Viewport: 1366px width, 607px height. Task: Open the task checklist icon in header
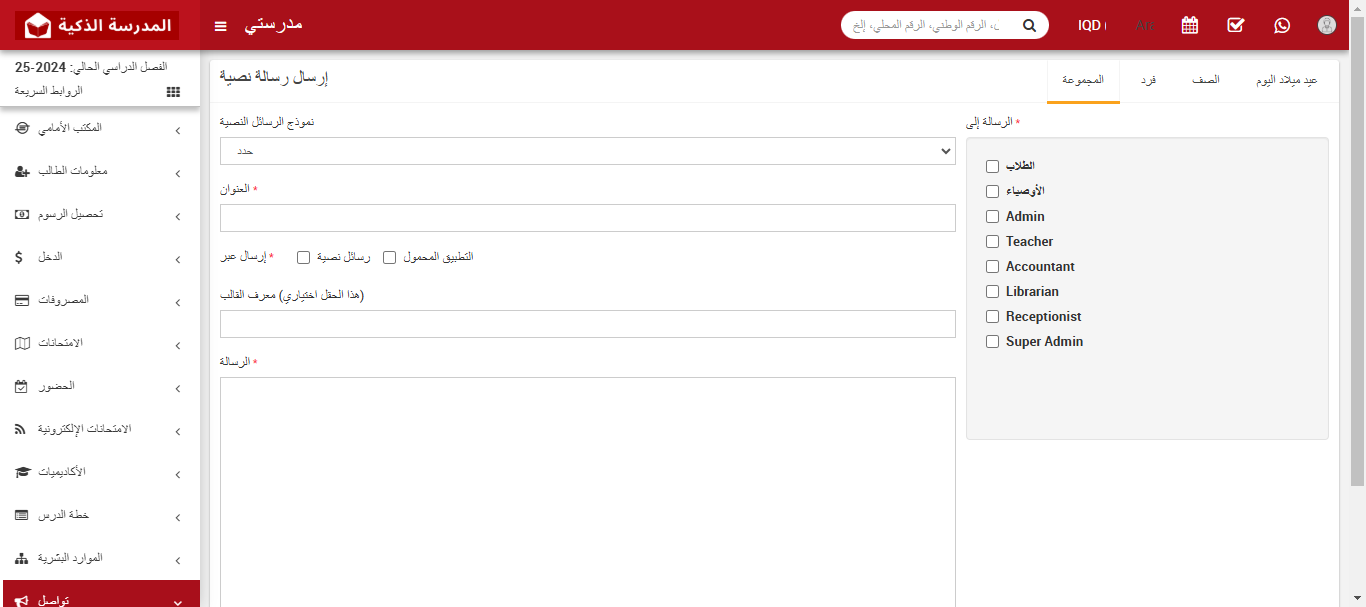pos(1236,25)
